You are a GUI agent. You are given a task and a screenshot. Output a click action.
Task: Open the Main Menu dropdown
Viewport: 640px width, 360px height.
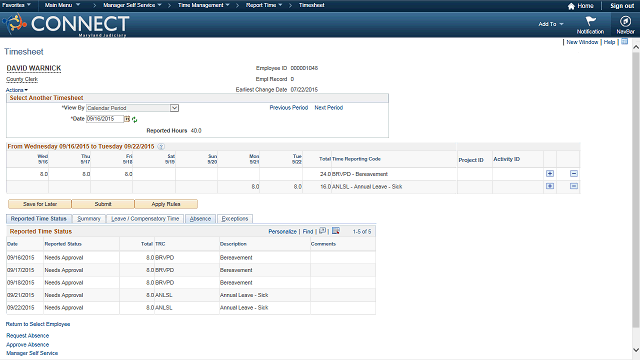point(62,5)
